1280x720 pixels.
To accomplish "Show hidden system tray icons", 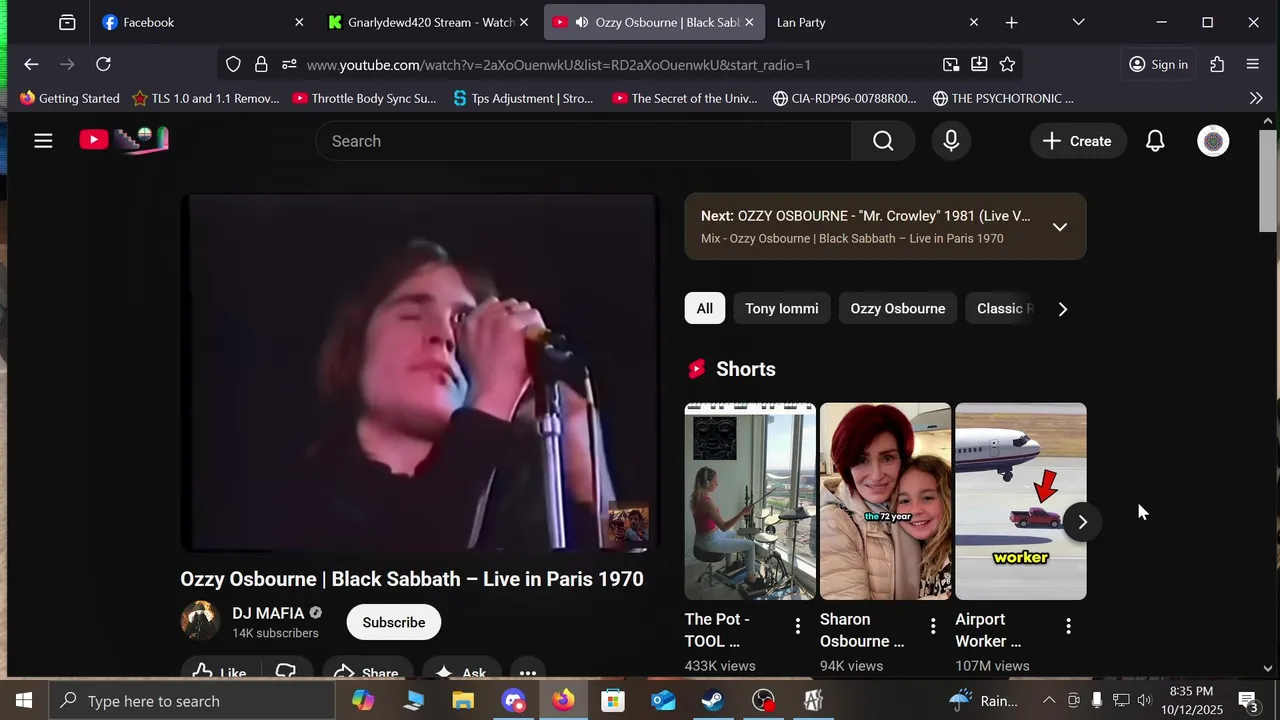I will click(x=1049, y=701).
